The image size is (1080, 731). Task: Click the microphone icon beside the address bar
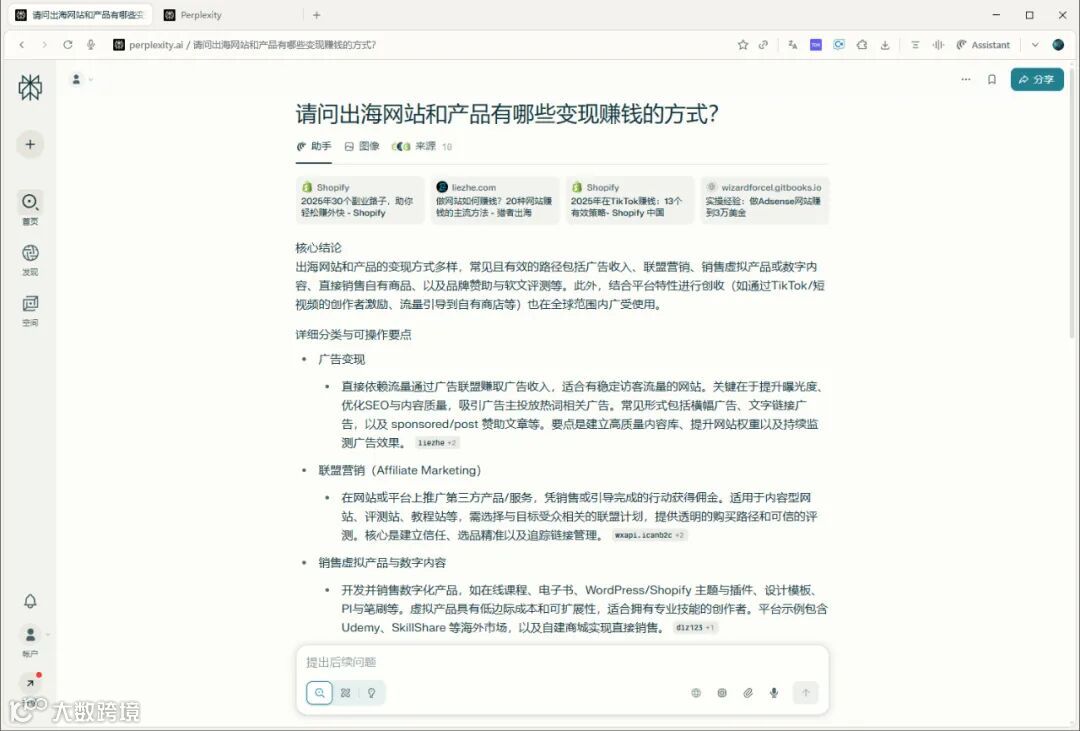(x=90, y=45)
